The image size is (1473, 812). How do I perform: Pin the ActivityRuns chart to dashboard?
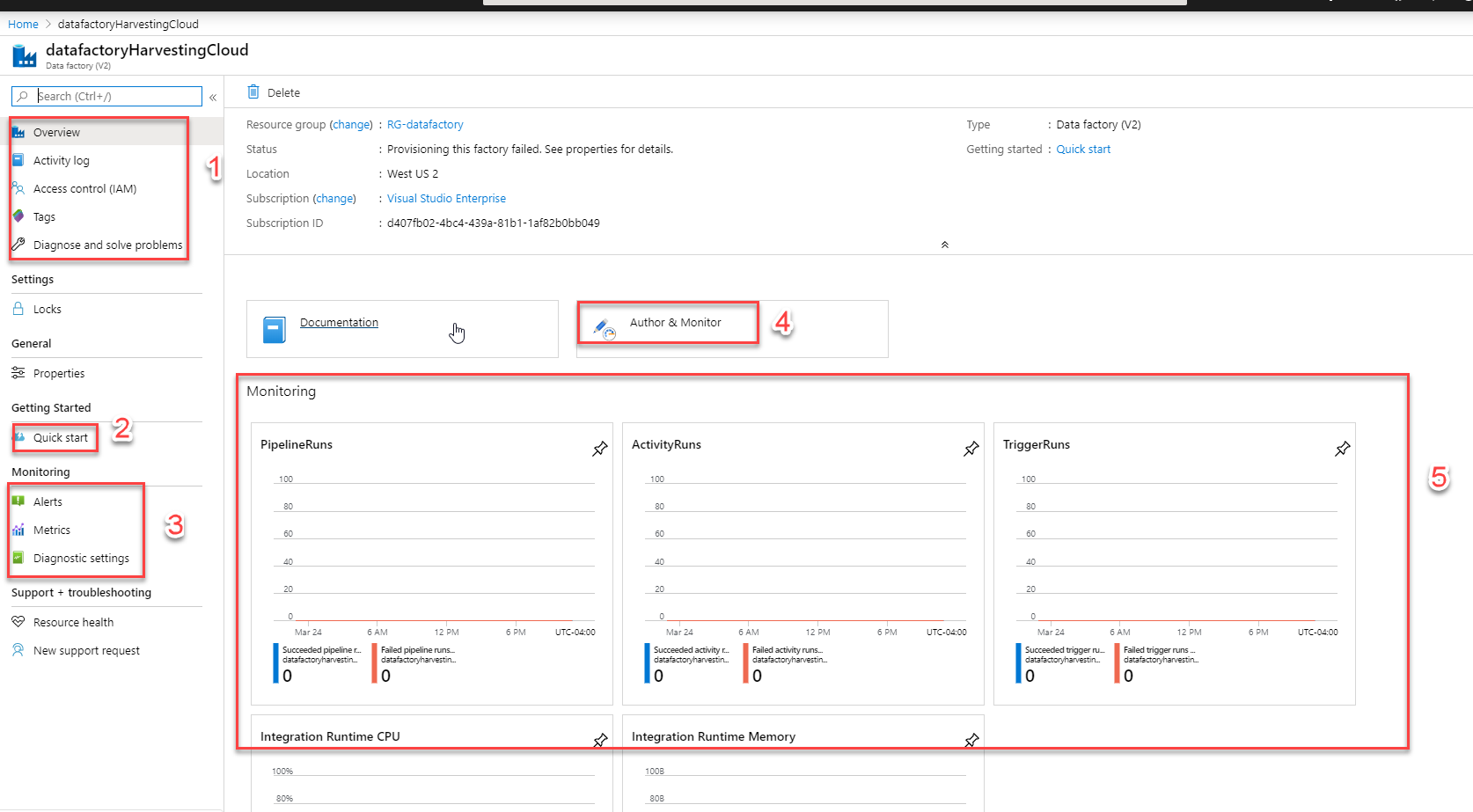tap(971, 449)
